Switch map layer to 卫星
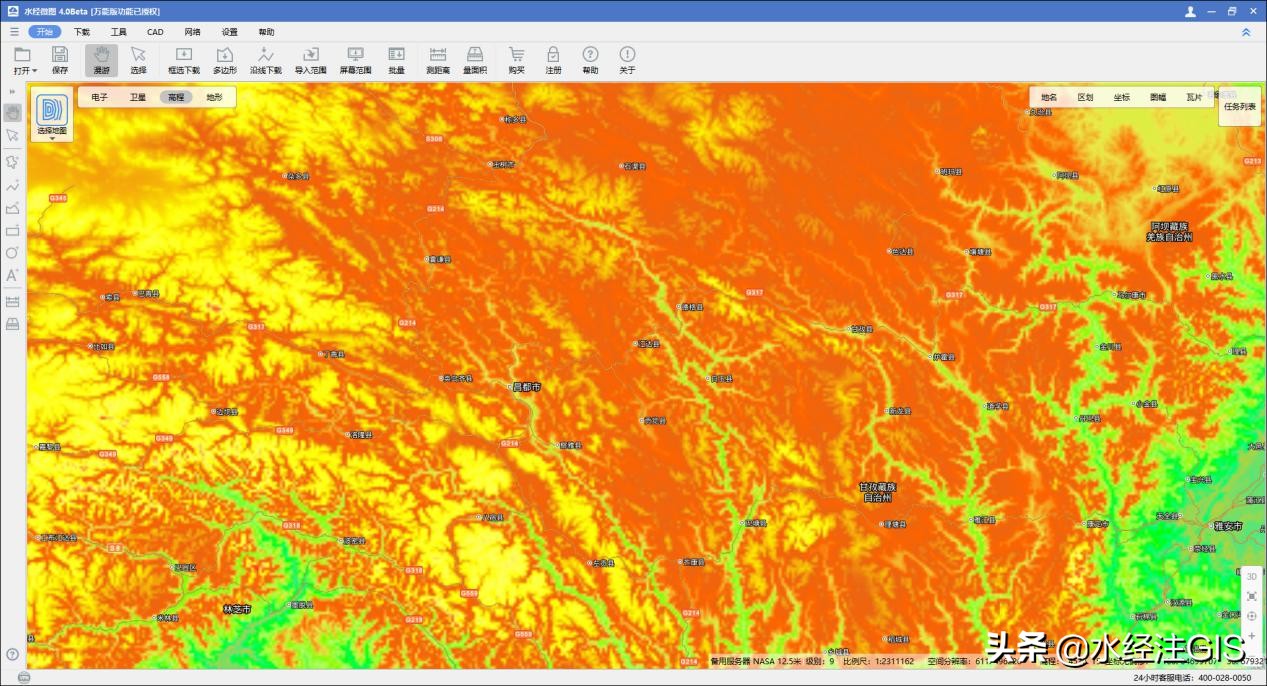1267x686 pixels. coord(138,97)
